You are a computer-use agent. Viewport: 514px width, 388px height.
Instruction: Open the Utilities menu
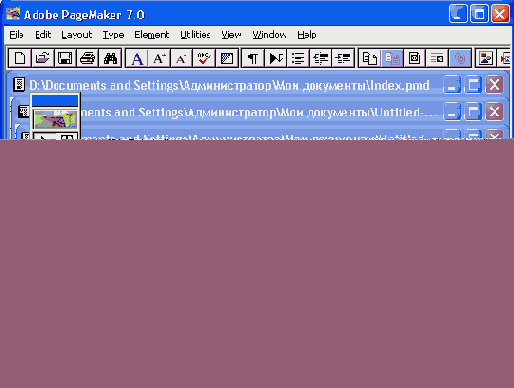[195, 35]
